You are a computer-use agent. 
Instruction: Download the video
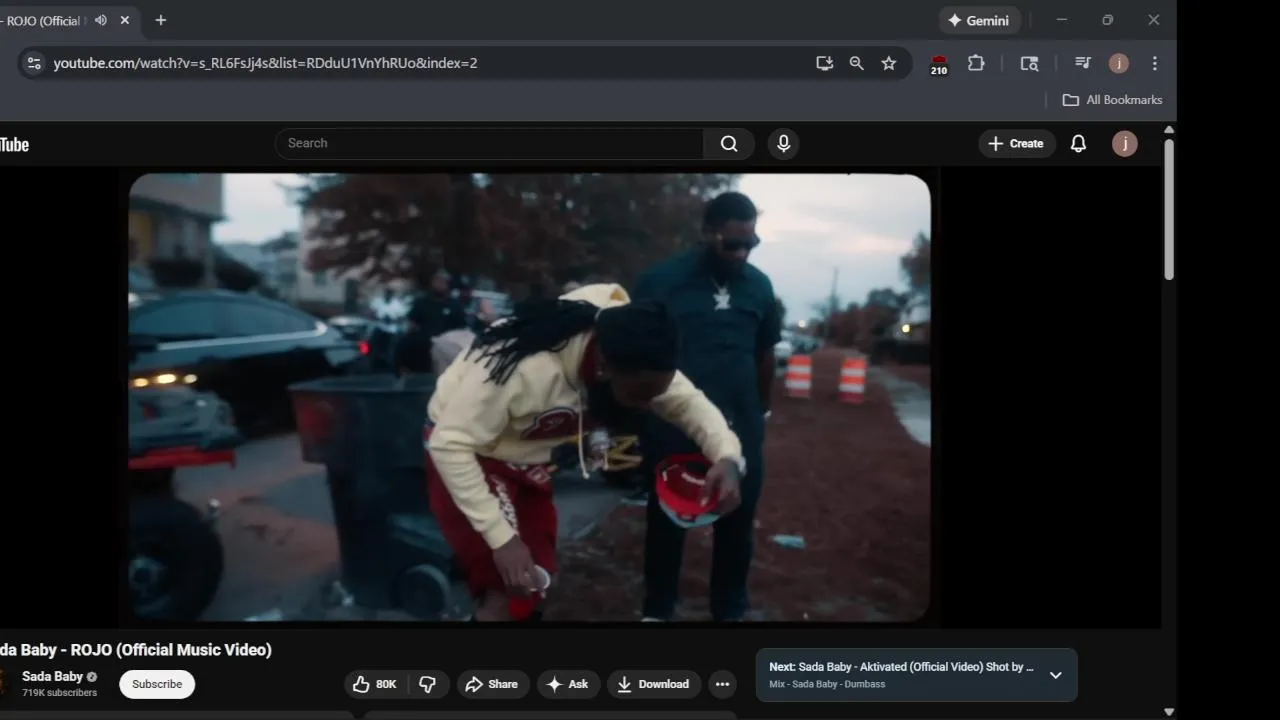coord(653,684)
